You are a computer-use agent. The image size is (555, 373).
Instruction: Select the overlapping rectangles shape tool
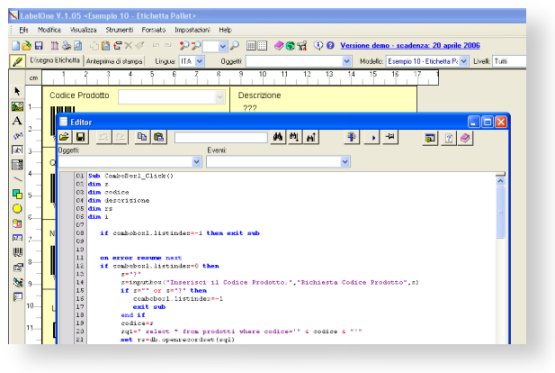click(17, 194)
